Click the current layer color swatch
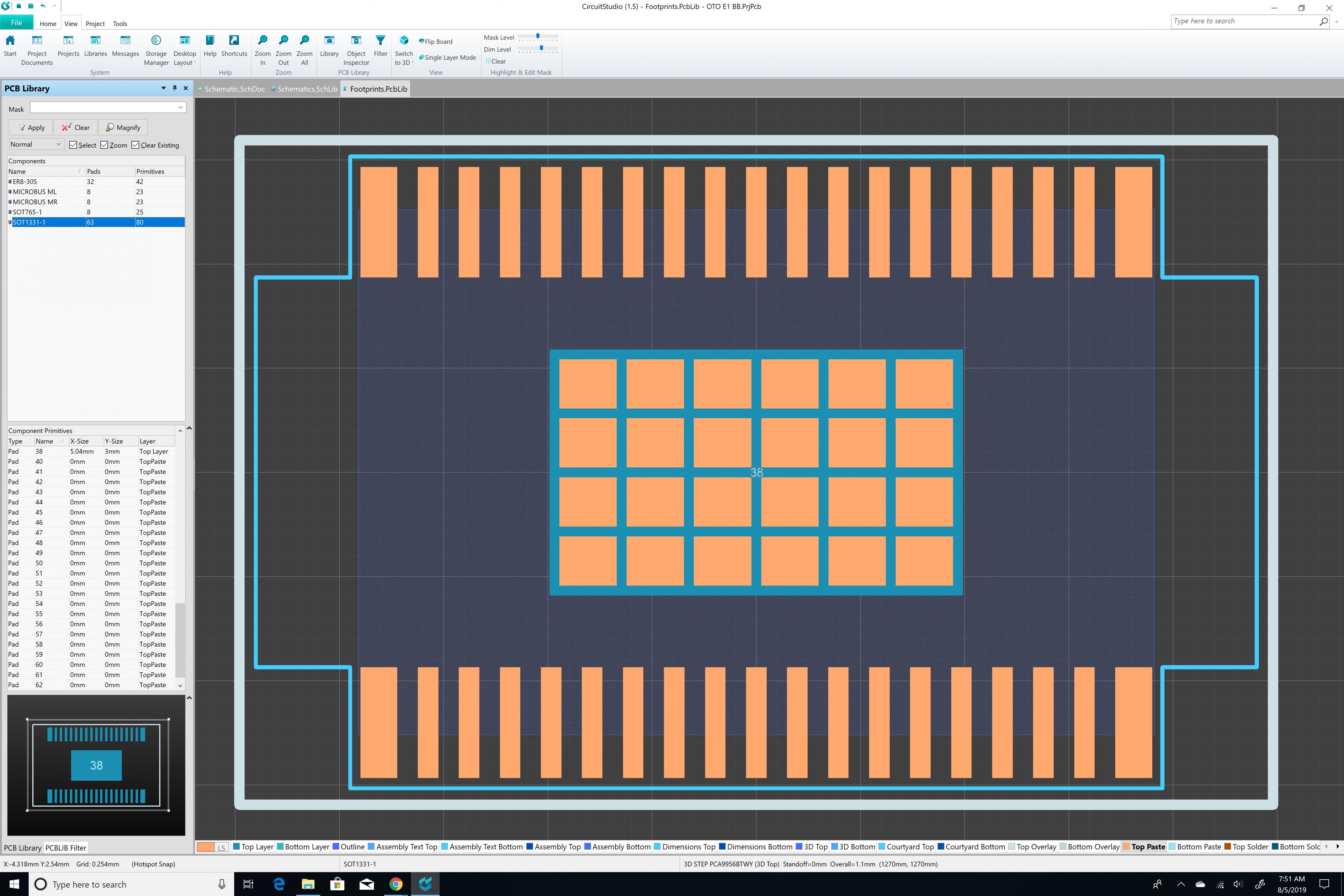This screenshot has height=896, width=1344. coord(206,847)
